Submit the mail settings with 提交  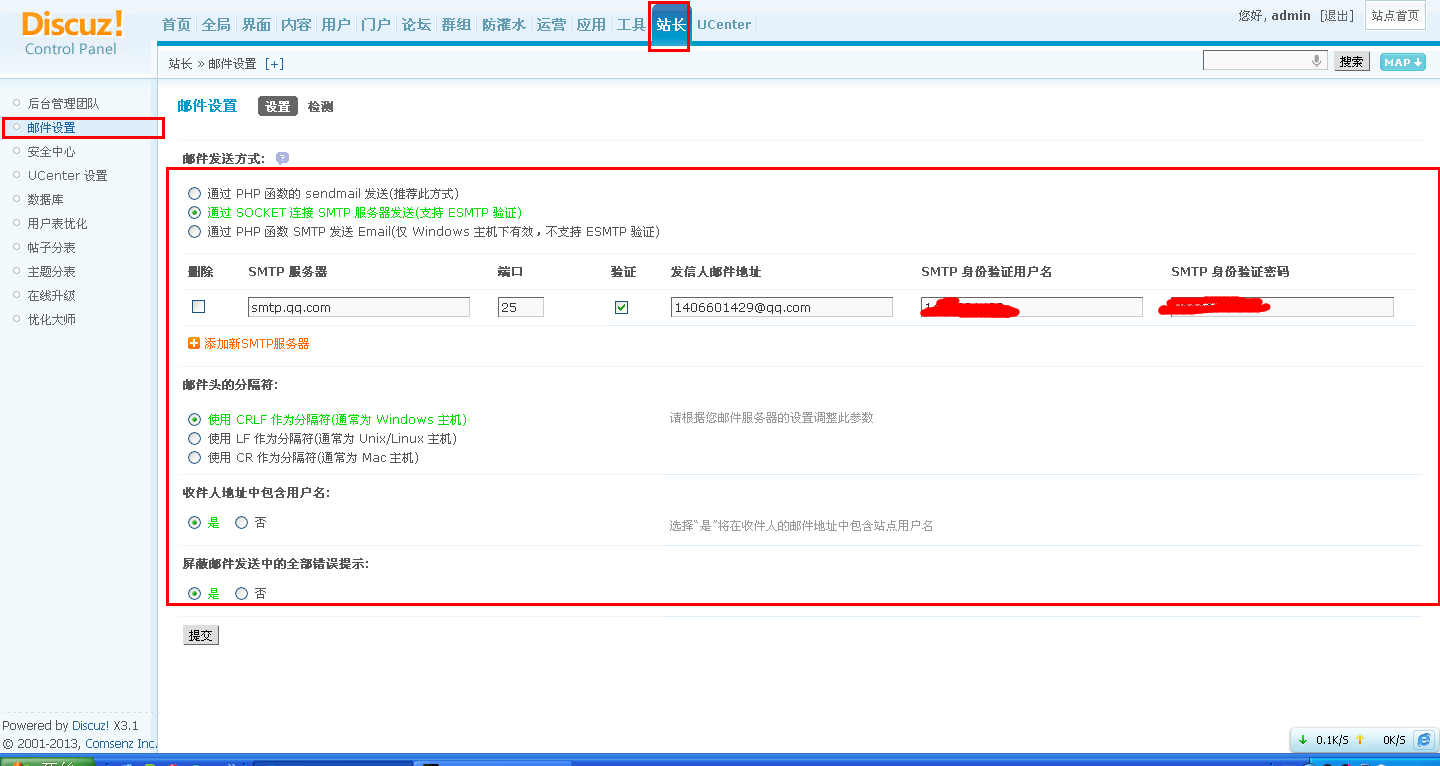click(201, 636)
